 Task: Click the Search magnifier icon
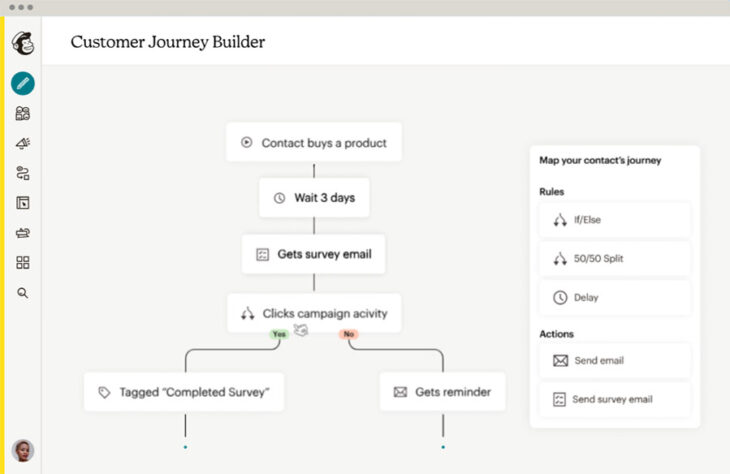tap(22, 293)
